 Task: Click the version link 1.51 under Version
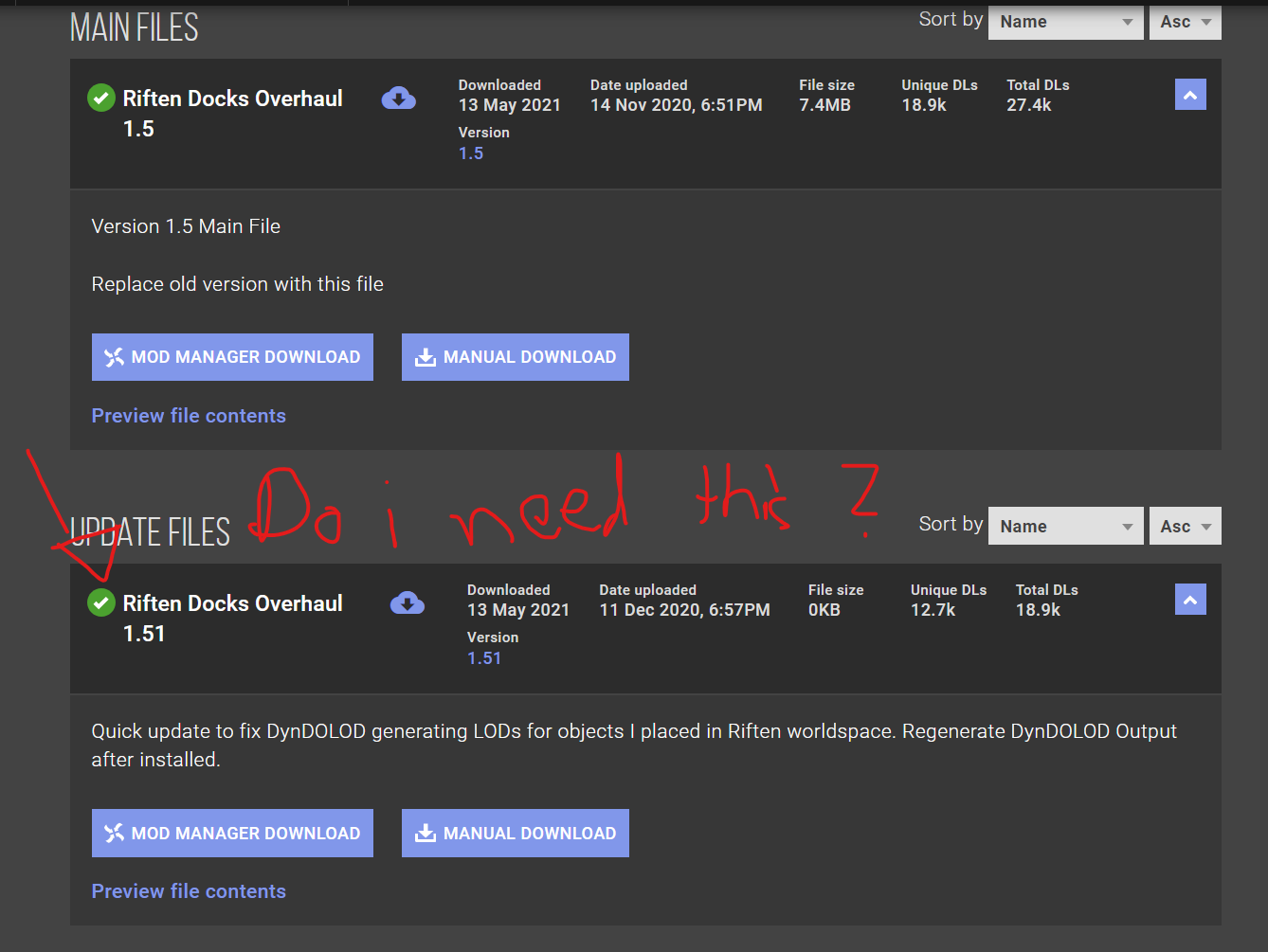tap(484, 658)
